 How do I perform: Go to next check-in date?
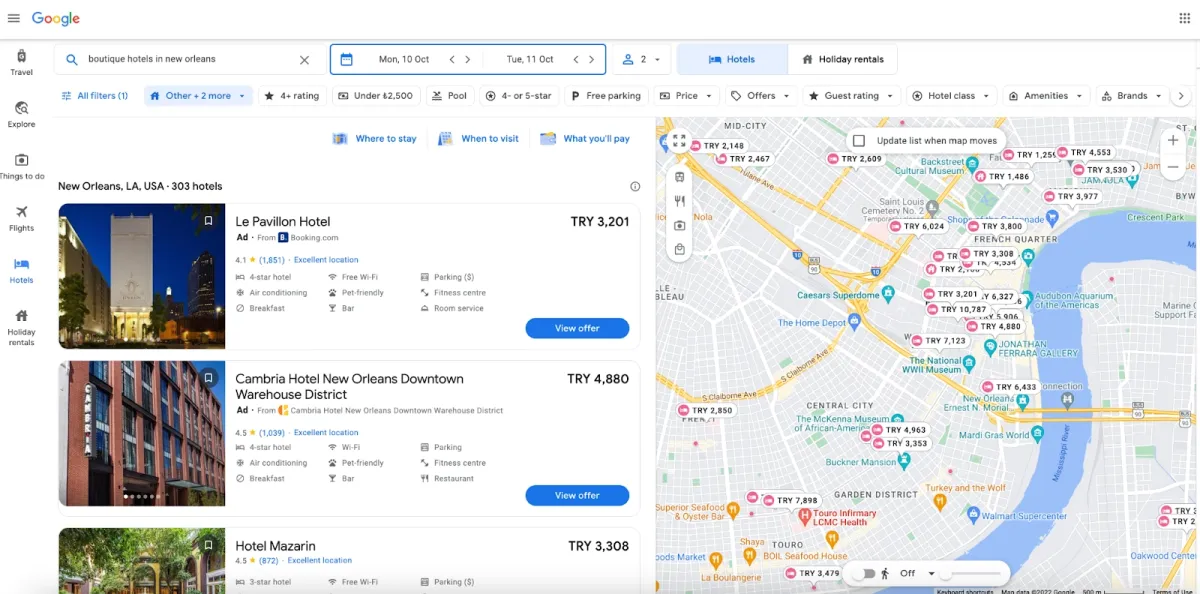[x=467, y=60]
